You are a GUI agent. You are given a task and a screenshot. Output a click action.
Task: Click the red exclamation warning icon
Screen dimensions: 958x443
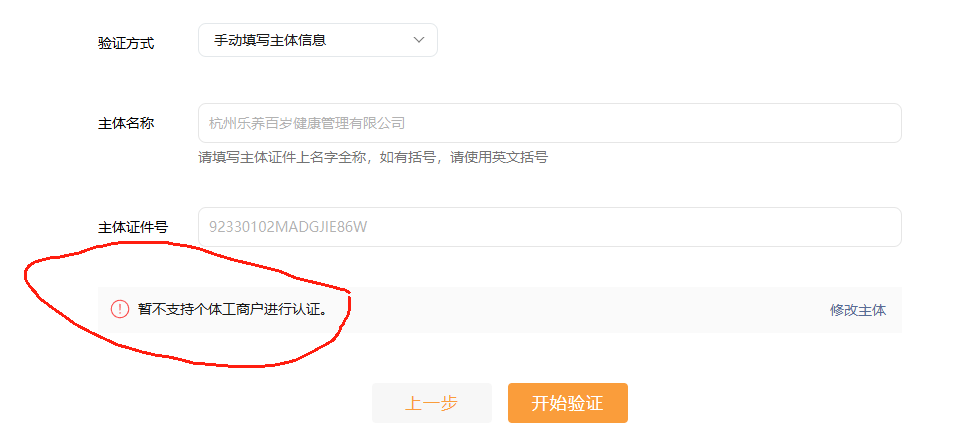tap(120, 309)
